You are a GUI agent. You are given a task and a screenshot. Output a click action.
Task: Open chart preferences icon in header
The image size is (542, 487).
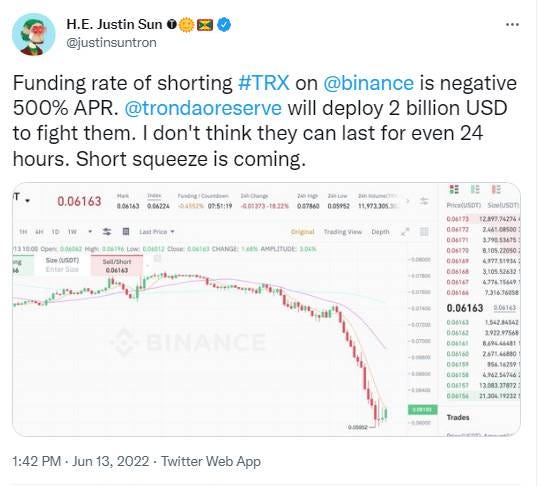424,201
